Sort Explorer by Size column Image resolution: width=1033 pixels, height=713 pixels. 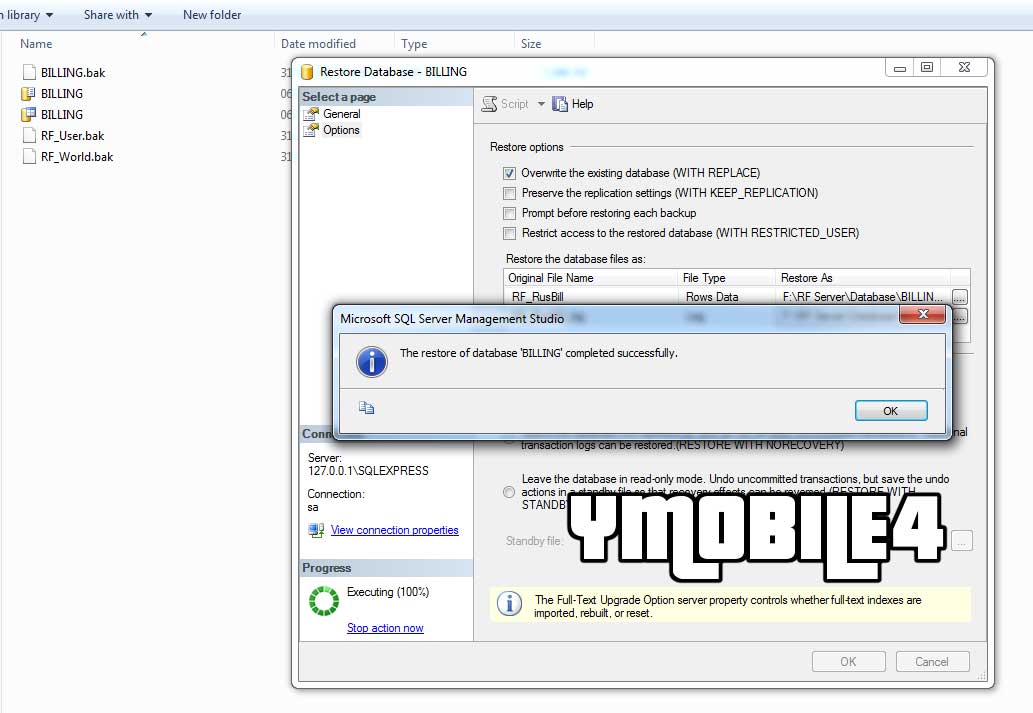coord(531,43)
